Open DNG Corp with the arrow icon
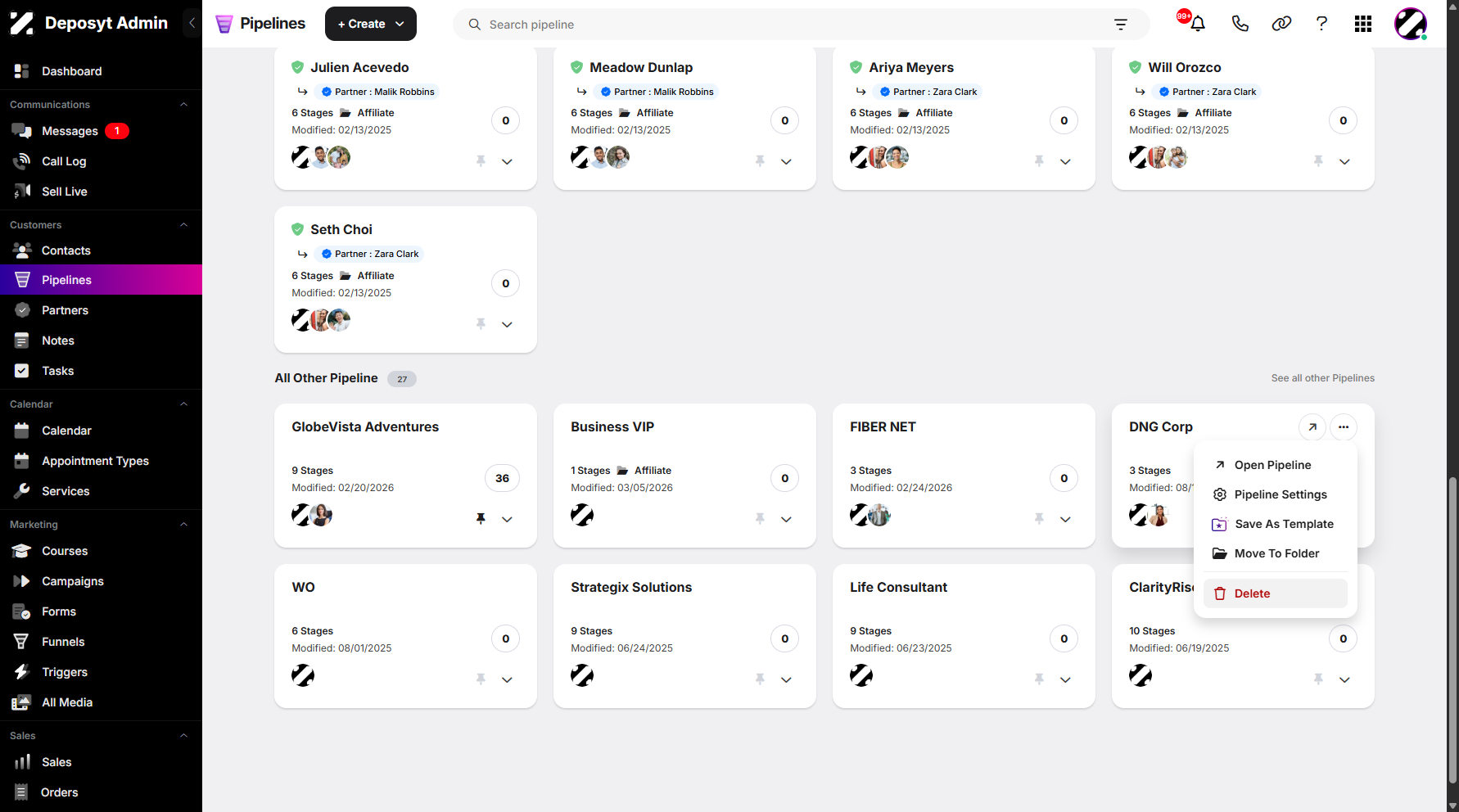The image size is (1459, 812). tap(1312, 426)
